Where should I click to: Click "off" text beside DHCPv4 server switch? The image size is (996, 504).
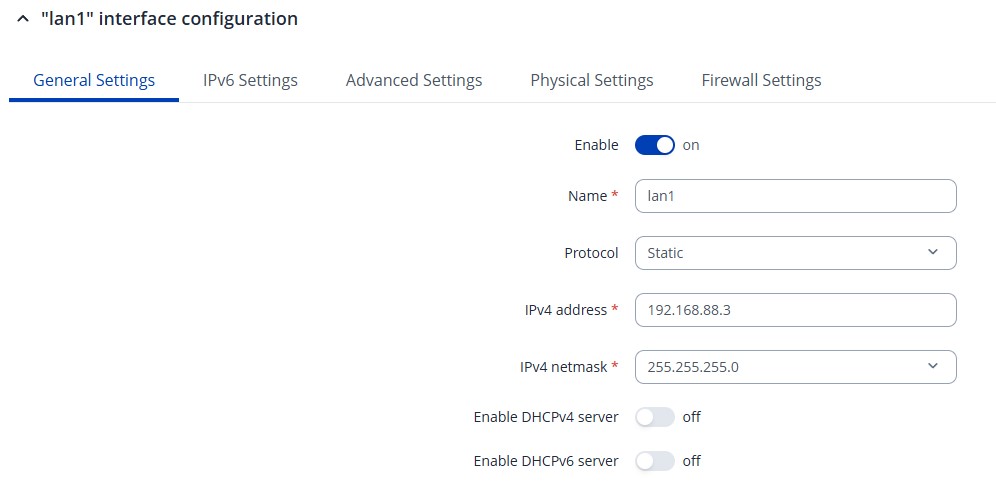[x=692, y=417]
